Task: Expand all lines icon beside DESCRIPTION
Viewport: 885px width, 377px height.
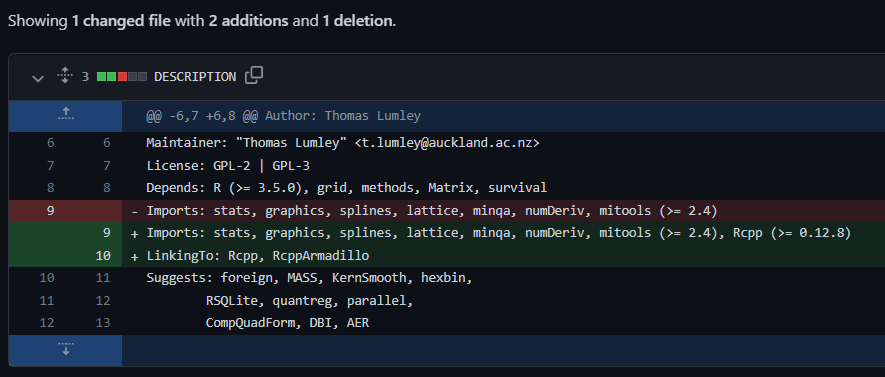Action: point(65,76)
